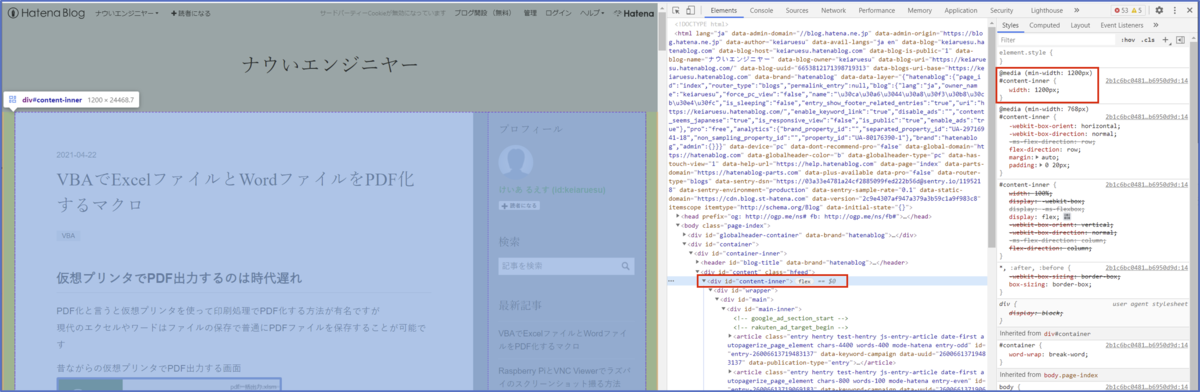This screenshot has width=1200, height=392.
Task: Toggle the .cls class editor
Action: click(1149, 40)
